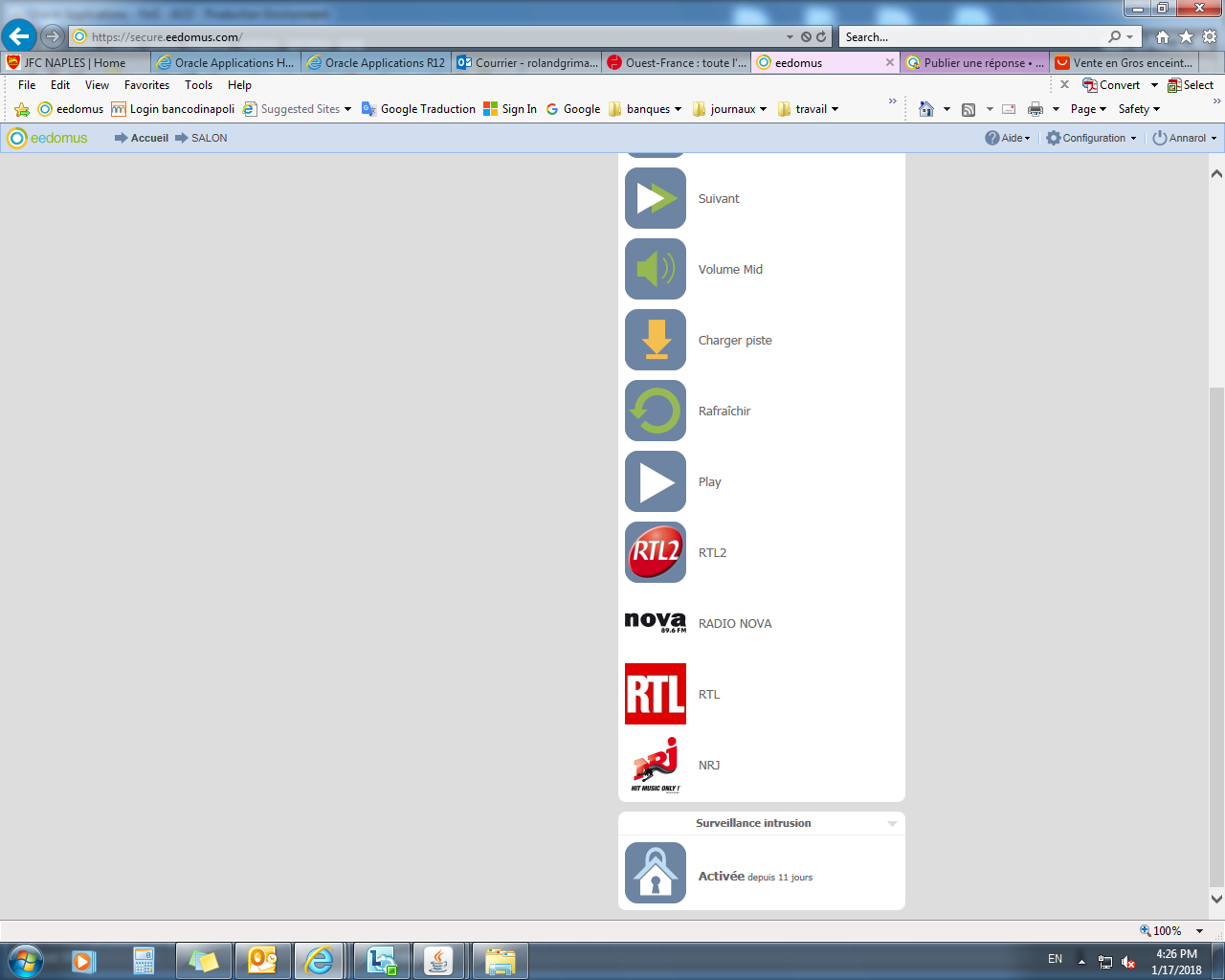Screen dimensions: 1225x980
Task: Open the Annarol user dropdown
Action: (x=1185, y=138)
